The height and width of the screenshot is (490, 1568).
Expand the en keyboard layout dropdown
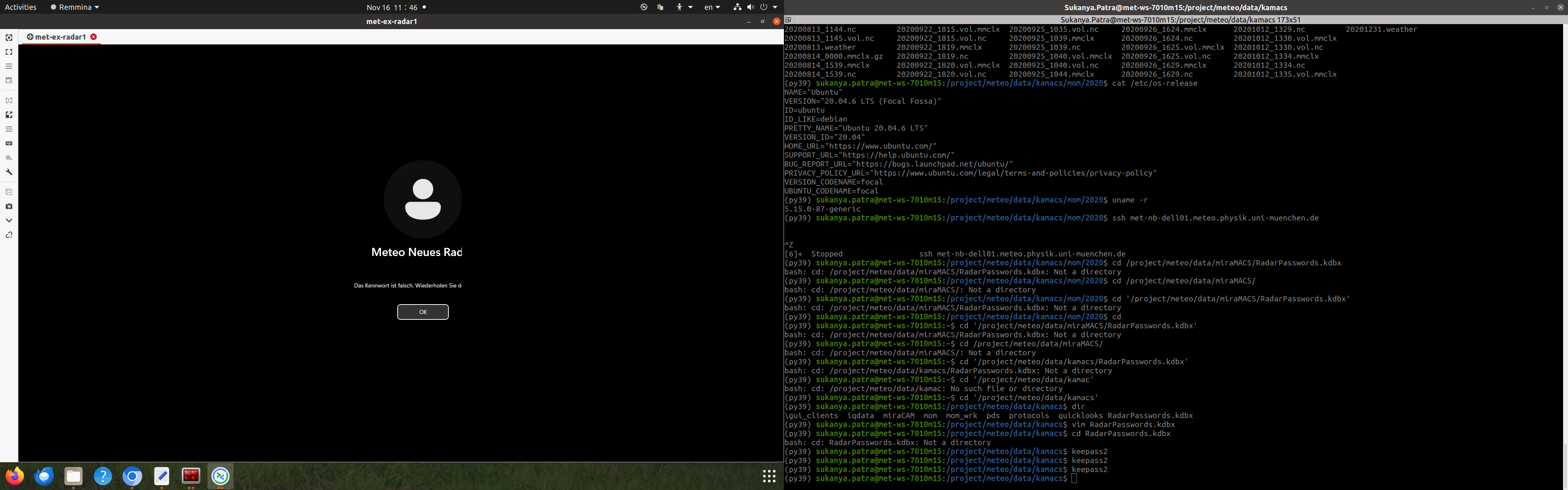pos(712,7)
